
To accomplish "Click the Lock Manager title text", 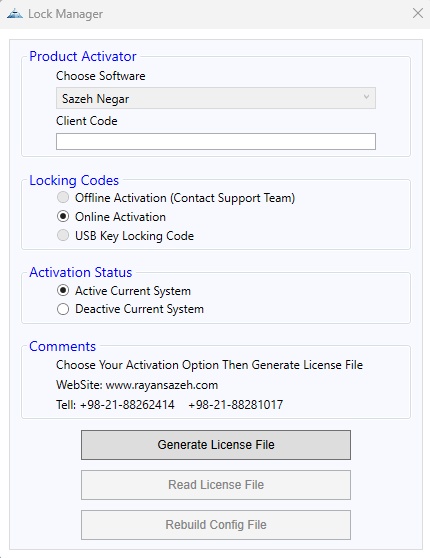I will [65, 14].
